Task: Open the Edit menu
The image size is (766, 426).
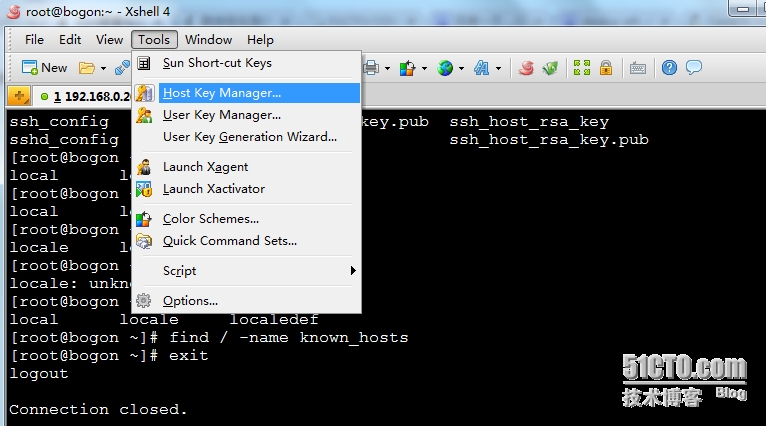Action: pyautogui.click(x=70, y=40)
